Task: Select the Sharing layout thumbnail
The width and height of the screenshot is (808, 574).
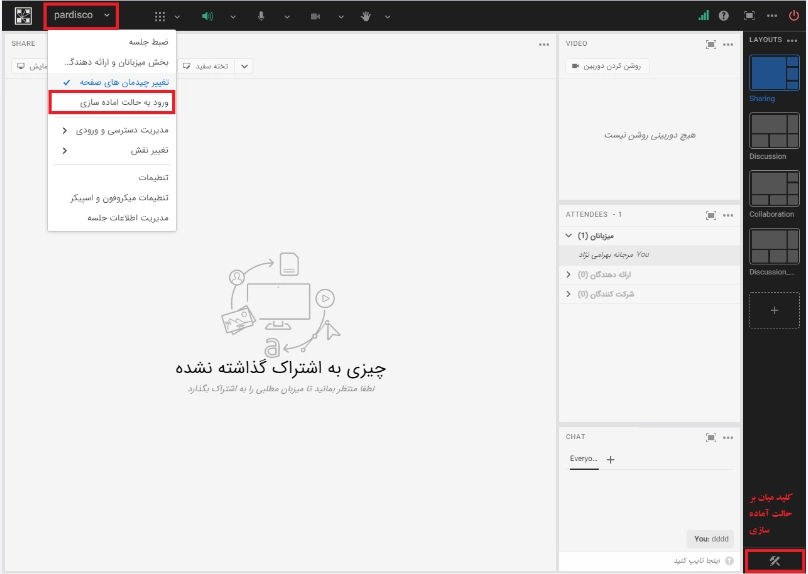Action: 774,73
